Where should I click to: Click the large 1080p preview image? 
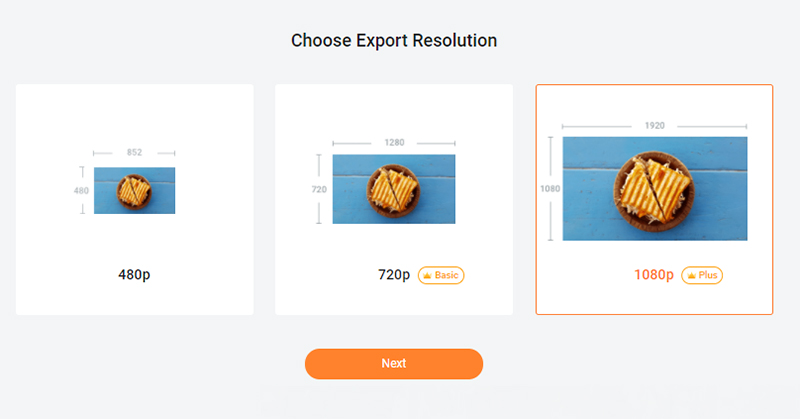pyautogui.click(x=654, y=188)
